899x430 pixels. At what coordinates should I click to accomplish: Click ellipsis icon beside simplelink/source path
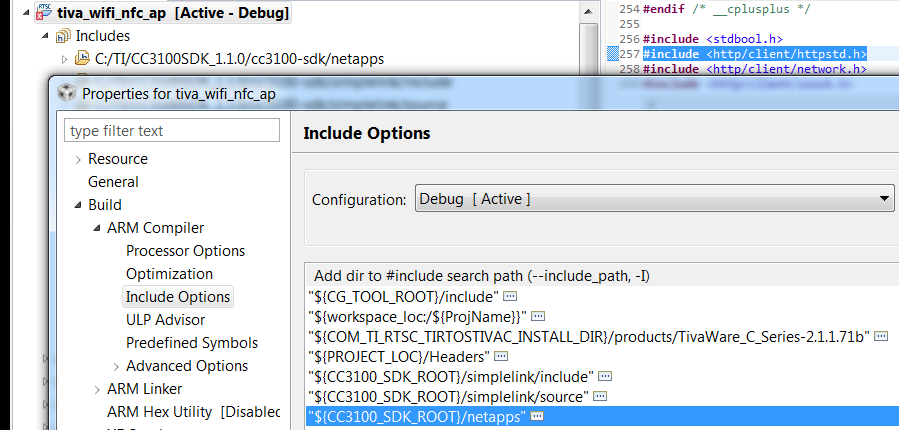(601, 396)
